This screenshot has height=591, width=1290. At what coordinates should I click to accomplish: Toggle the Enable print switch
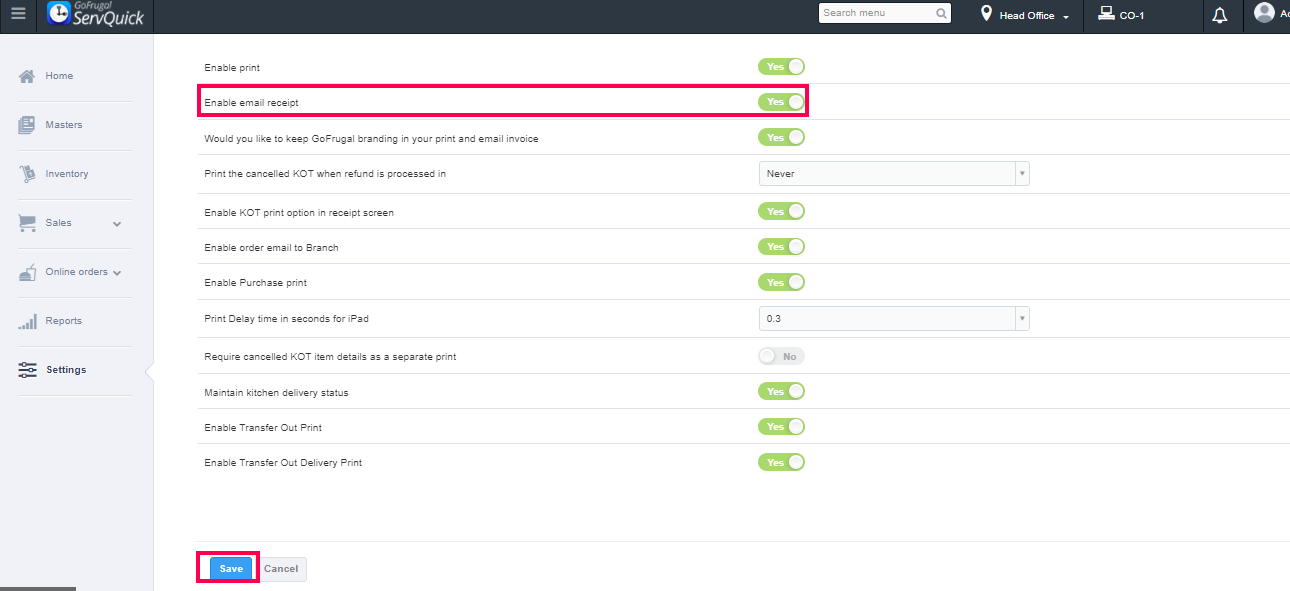pyautogui.click(x=781, y=67)
